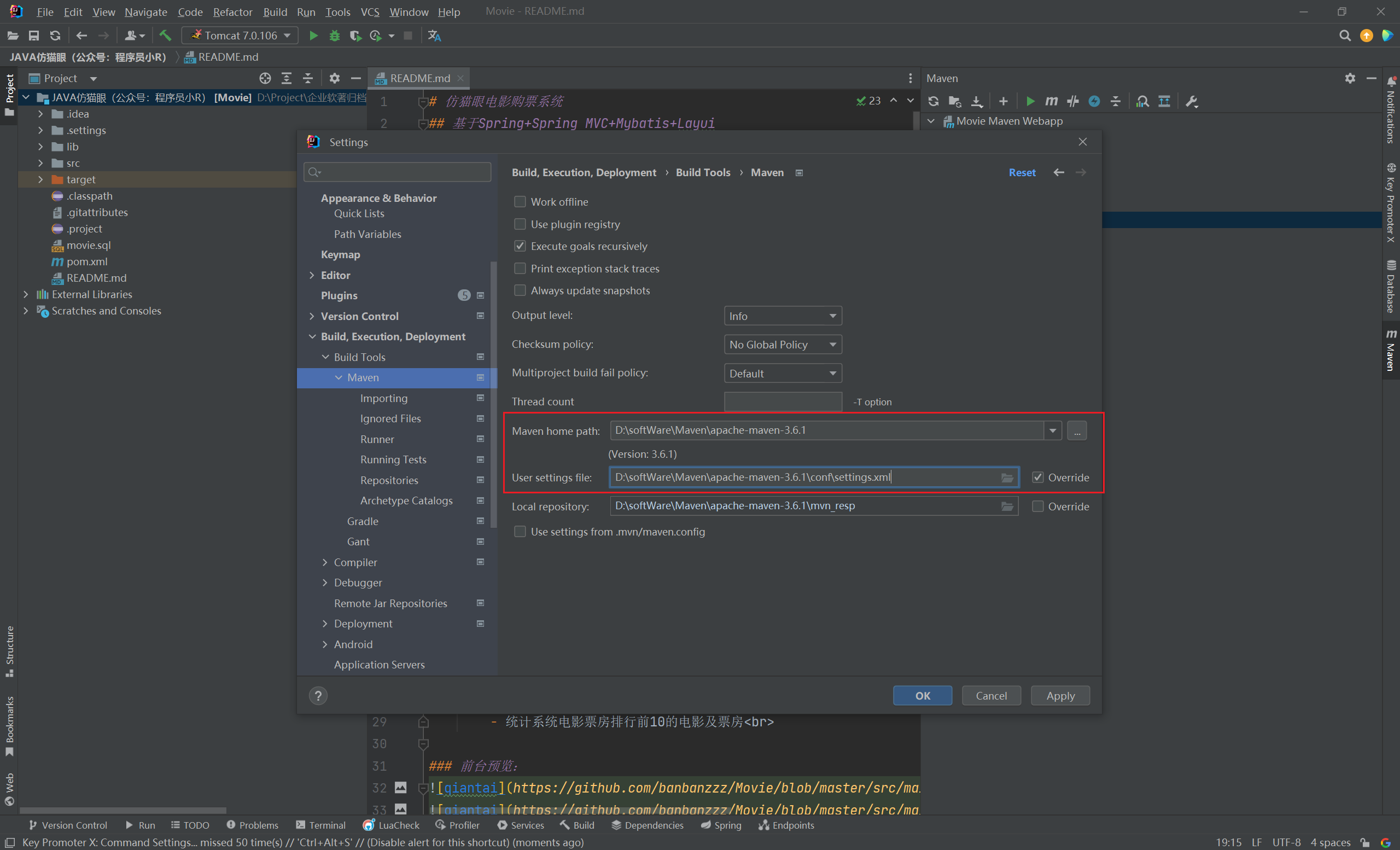Click the Cancel button
1400x850 pixels.
pos(991,695)
